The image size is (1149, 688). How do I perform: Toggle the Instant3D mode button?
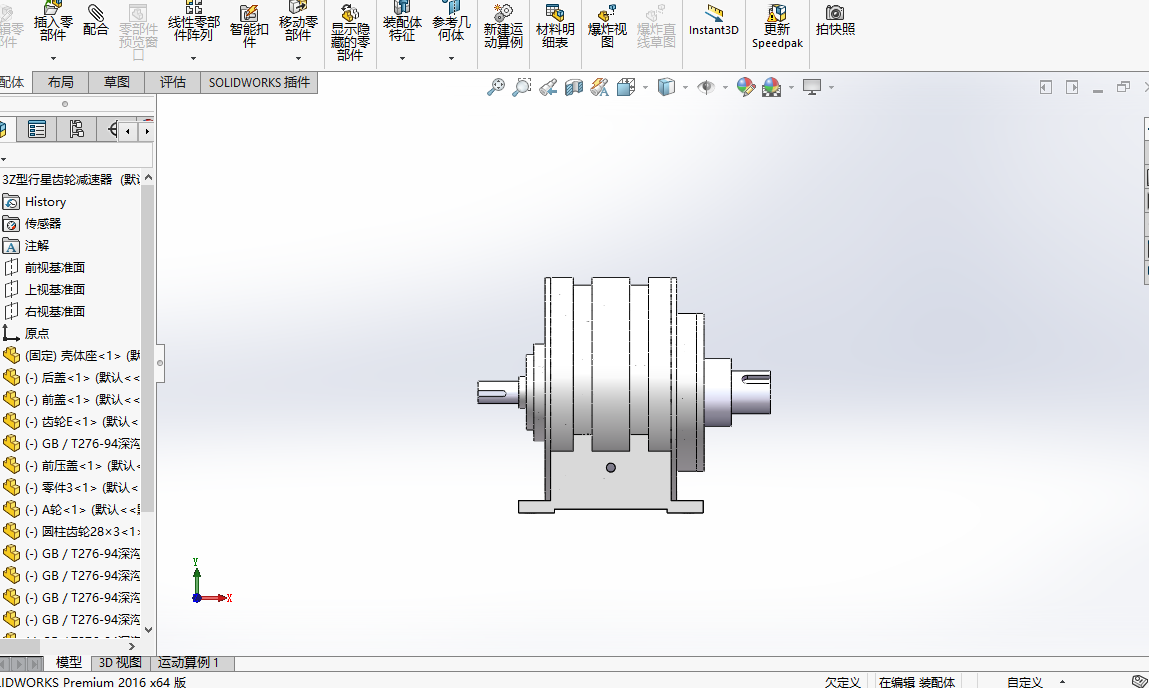[x=714, y=20]
